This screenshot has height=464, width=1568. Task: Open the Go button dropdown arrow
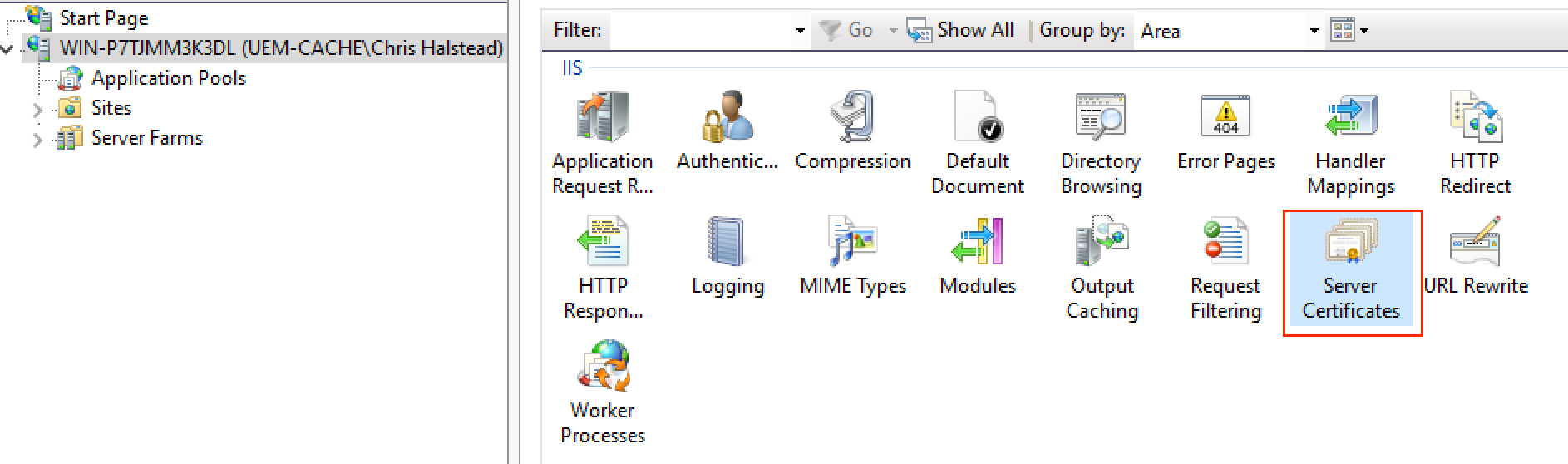893,31
